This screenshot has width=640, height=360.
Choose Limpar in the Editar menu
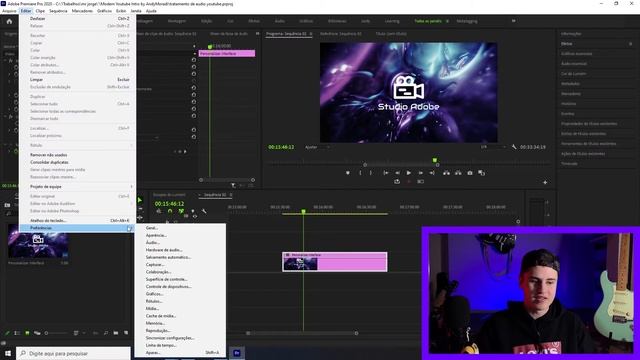[x=78, y=80]
